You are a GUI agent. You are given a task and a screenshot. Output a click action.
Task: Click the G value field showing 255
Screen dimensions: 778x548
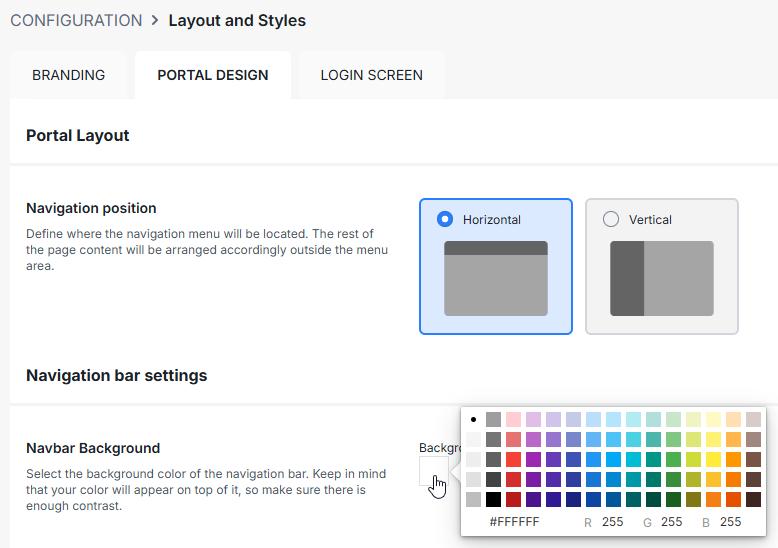tap(671, 522)
